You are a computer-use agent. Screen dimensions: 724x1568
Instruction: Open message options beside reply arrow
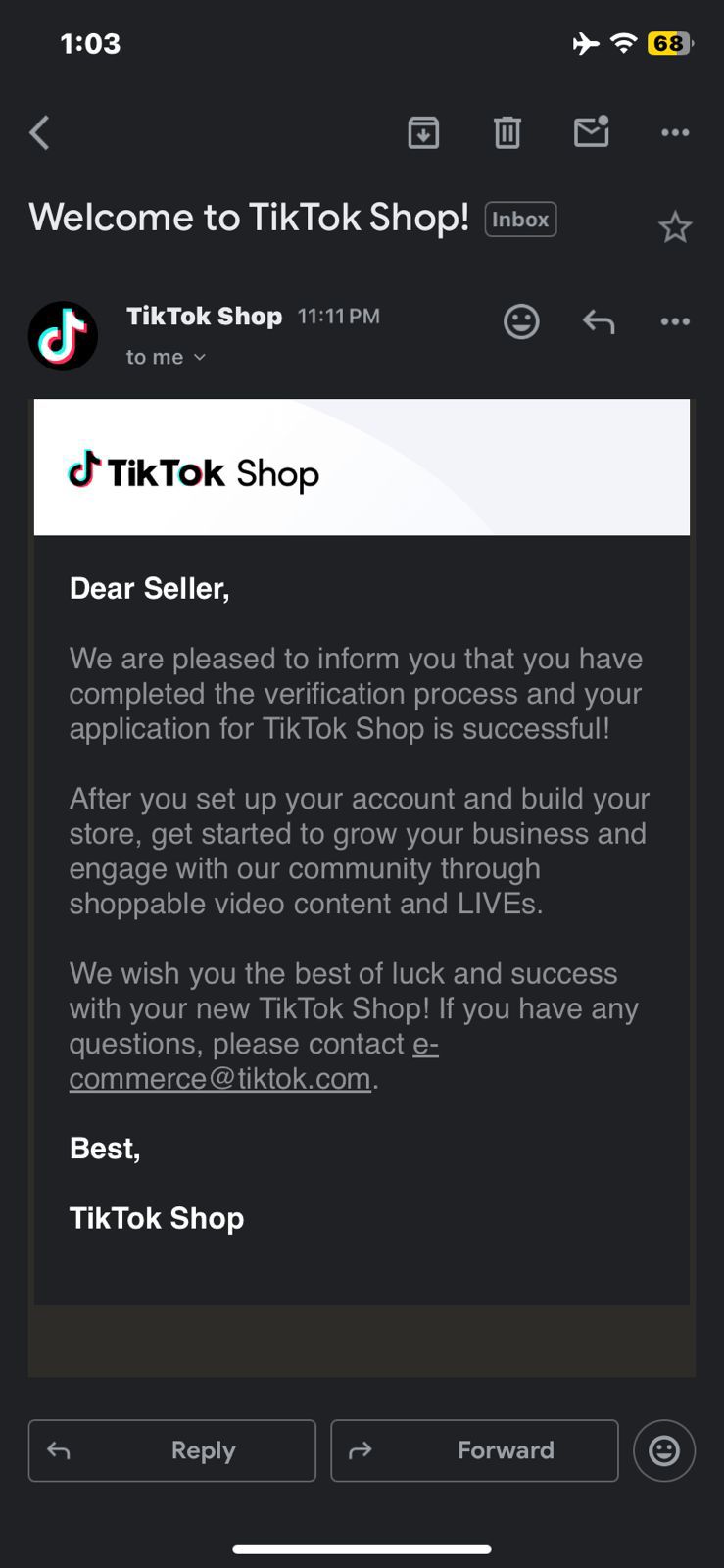(x=675, y=321)
